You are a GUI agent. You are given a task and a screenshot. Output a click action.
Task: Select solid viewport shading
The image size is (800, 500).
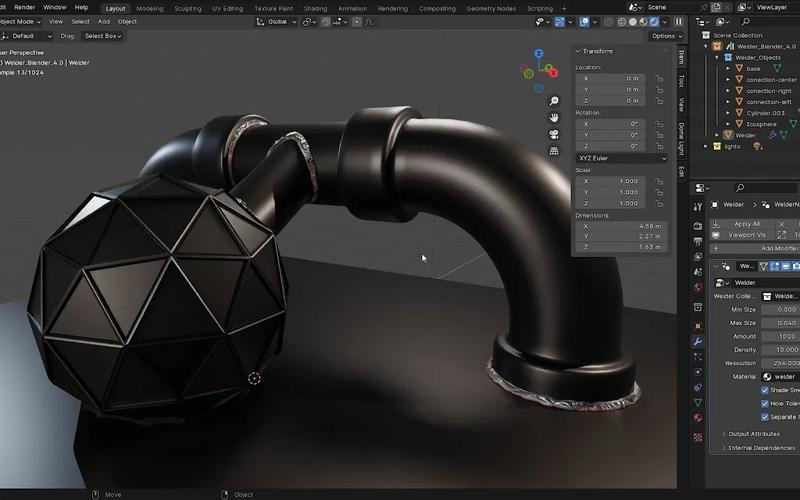pos(633,22)
